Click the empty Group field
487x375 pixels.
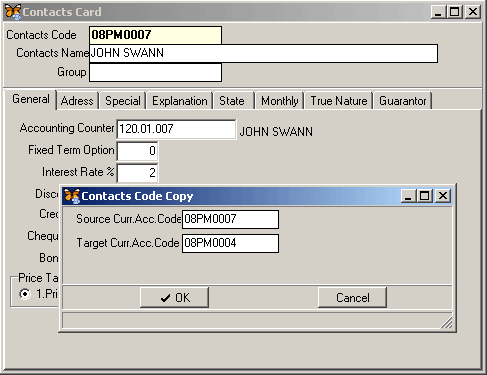pyautogui.click(x=155, y=72)
